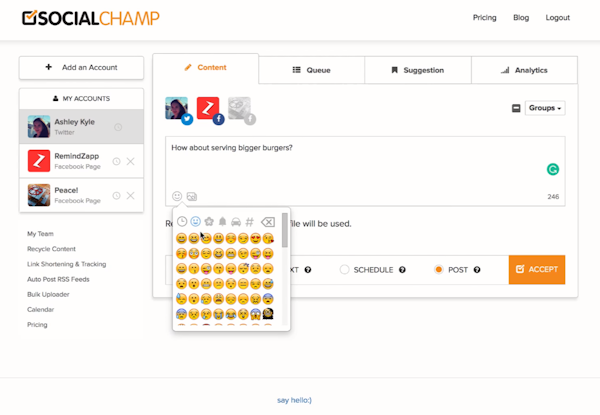Click the clock icon beside Peace! account

[117, 195]
